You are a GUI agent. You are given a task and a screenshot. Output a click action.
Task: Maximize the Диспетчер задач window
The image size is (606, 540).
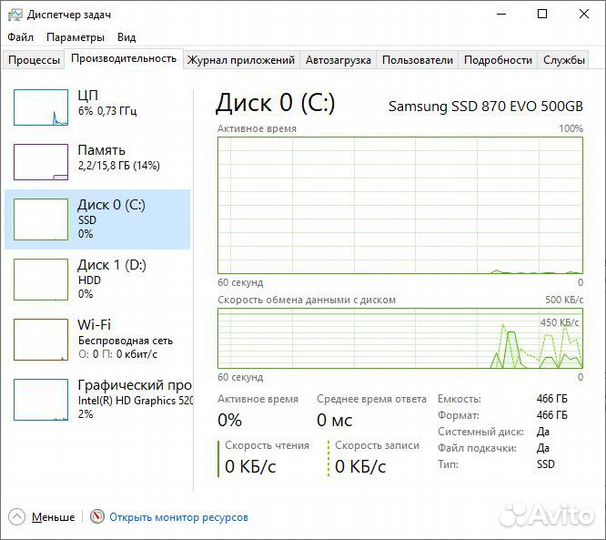pos(542,14)
